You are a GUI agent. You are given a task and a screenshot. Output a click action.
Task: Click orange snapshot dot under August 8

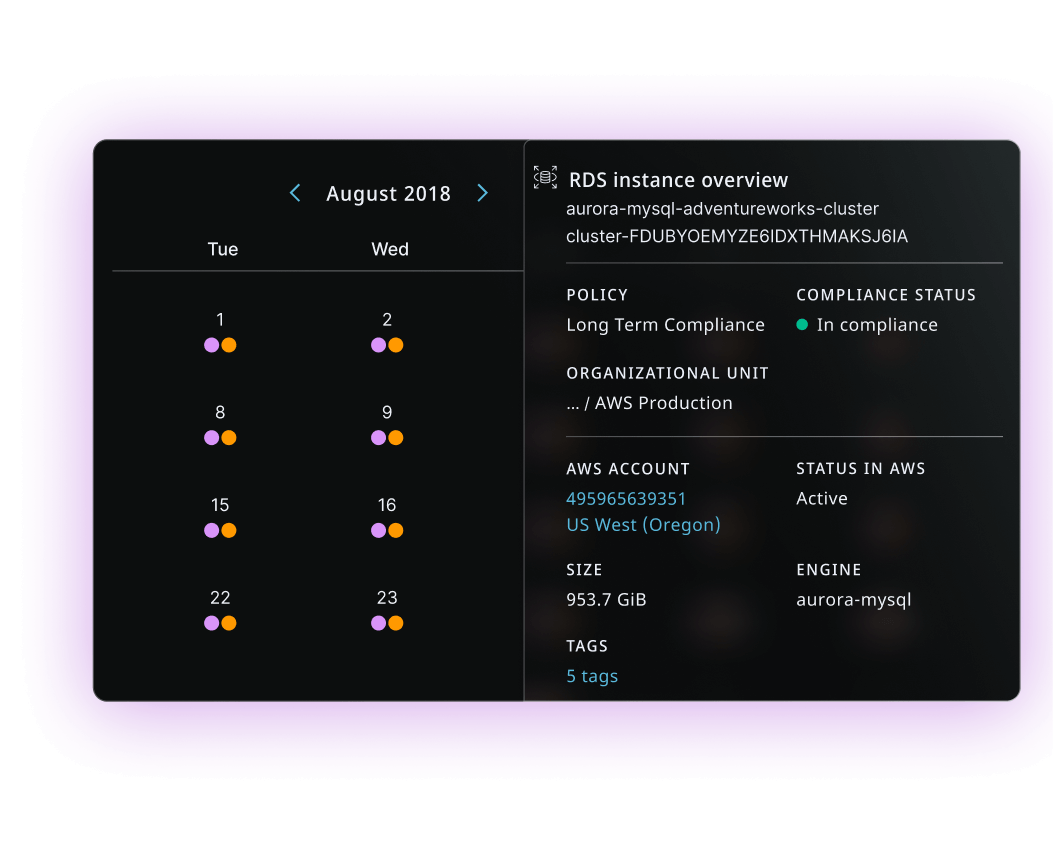pyautogui.click(x=229, y=438)
